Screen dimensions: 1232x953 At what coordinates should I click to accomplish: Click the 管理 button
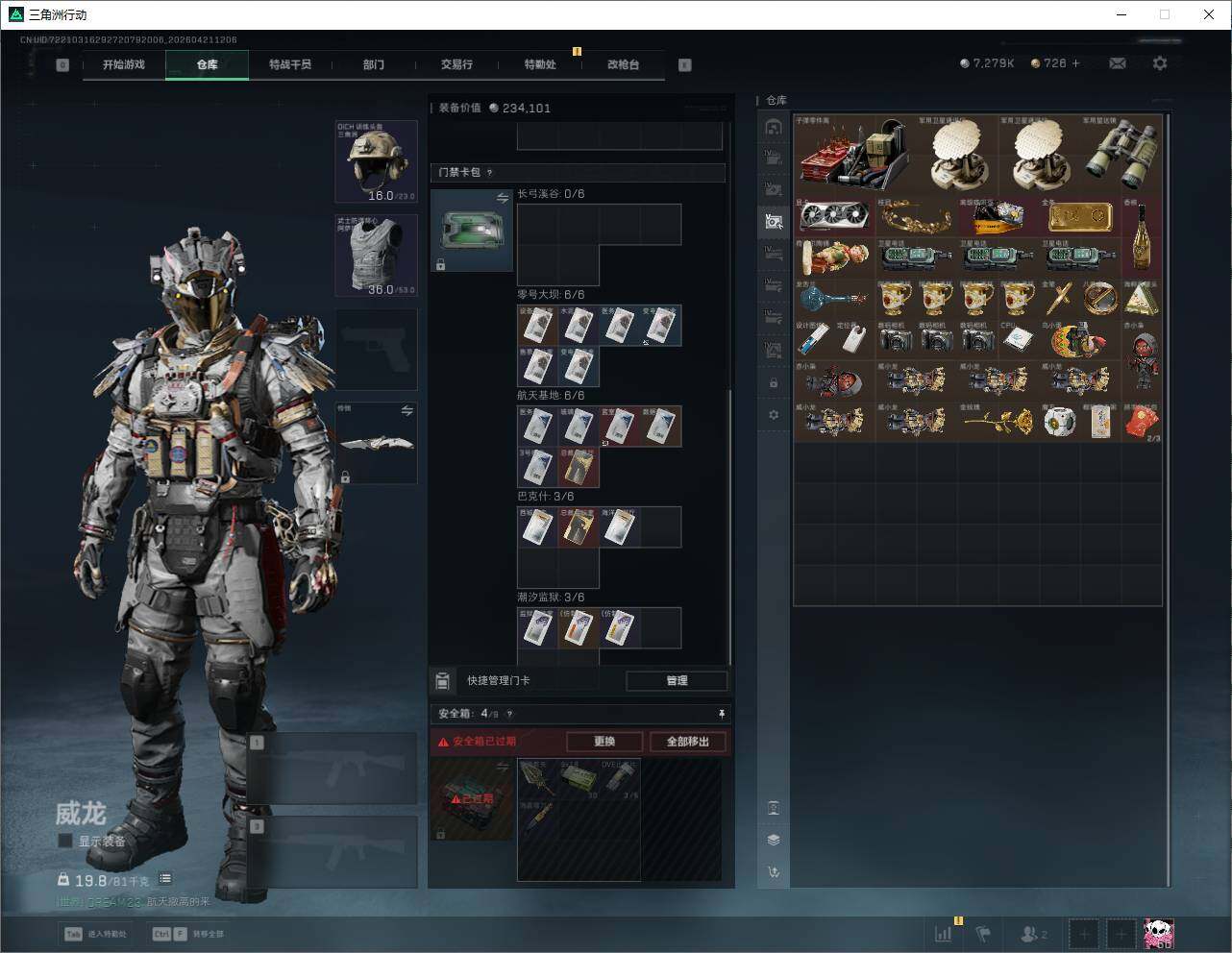(677, 680)
